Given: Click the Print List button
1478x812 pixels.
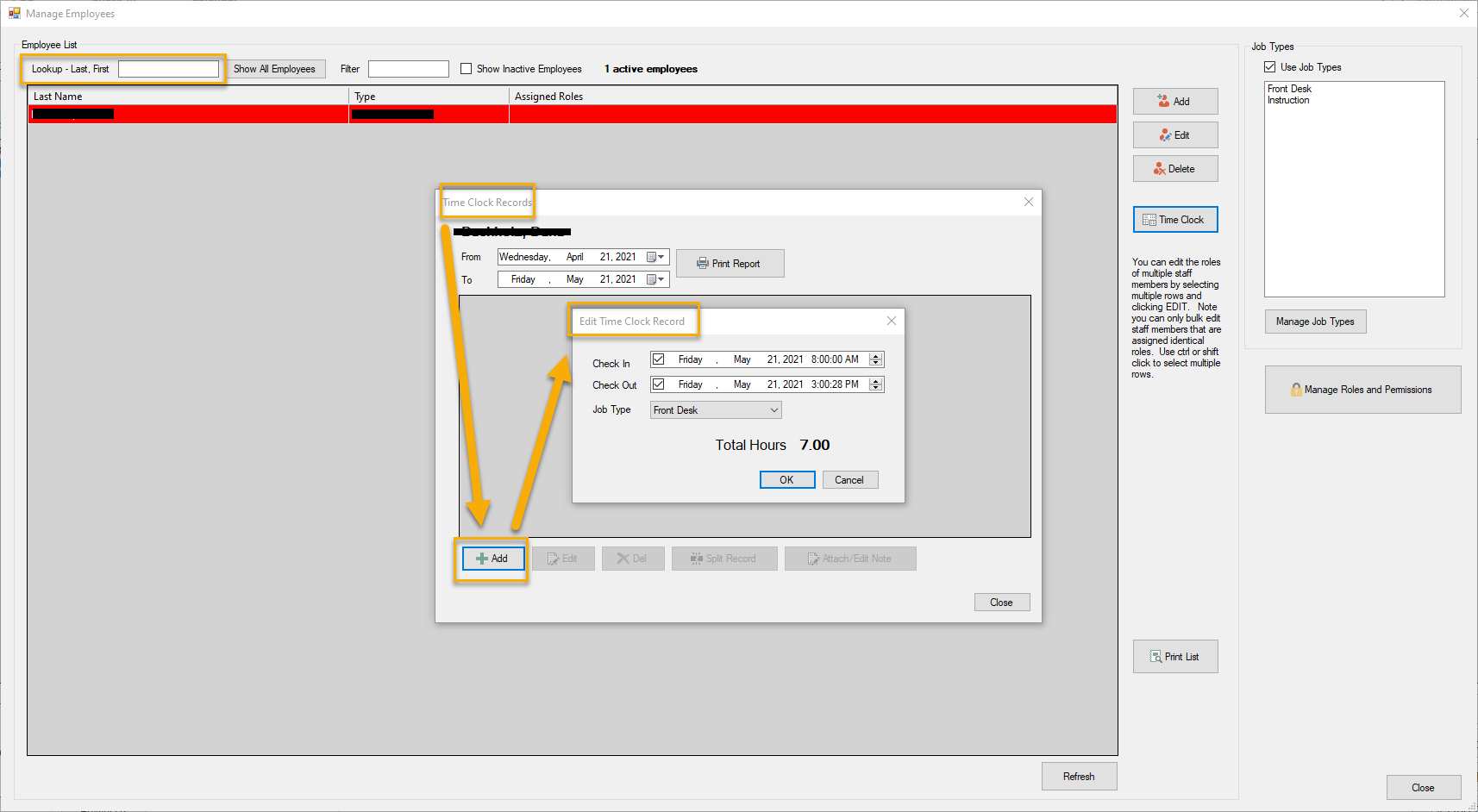Looking at the screenshot, I should (1175, 657).
